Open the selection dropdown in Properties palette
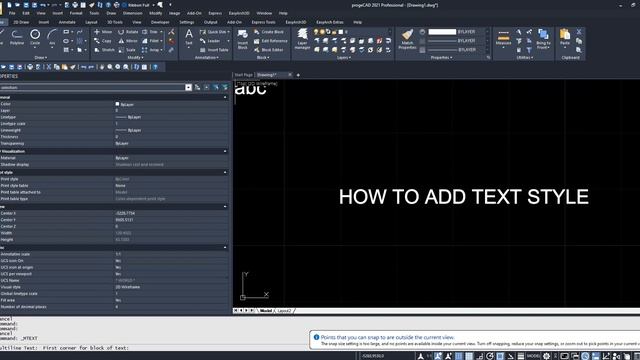640x360 pixels. pyautogui.click(x=188, y=87)
